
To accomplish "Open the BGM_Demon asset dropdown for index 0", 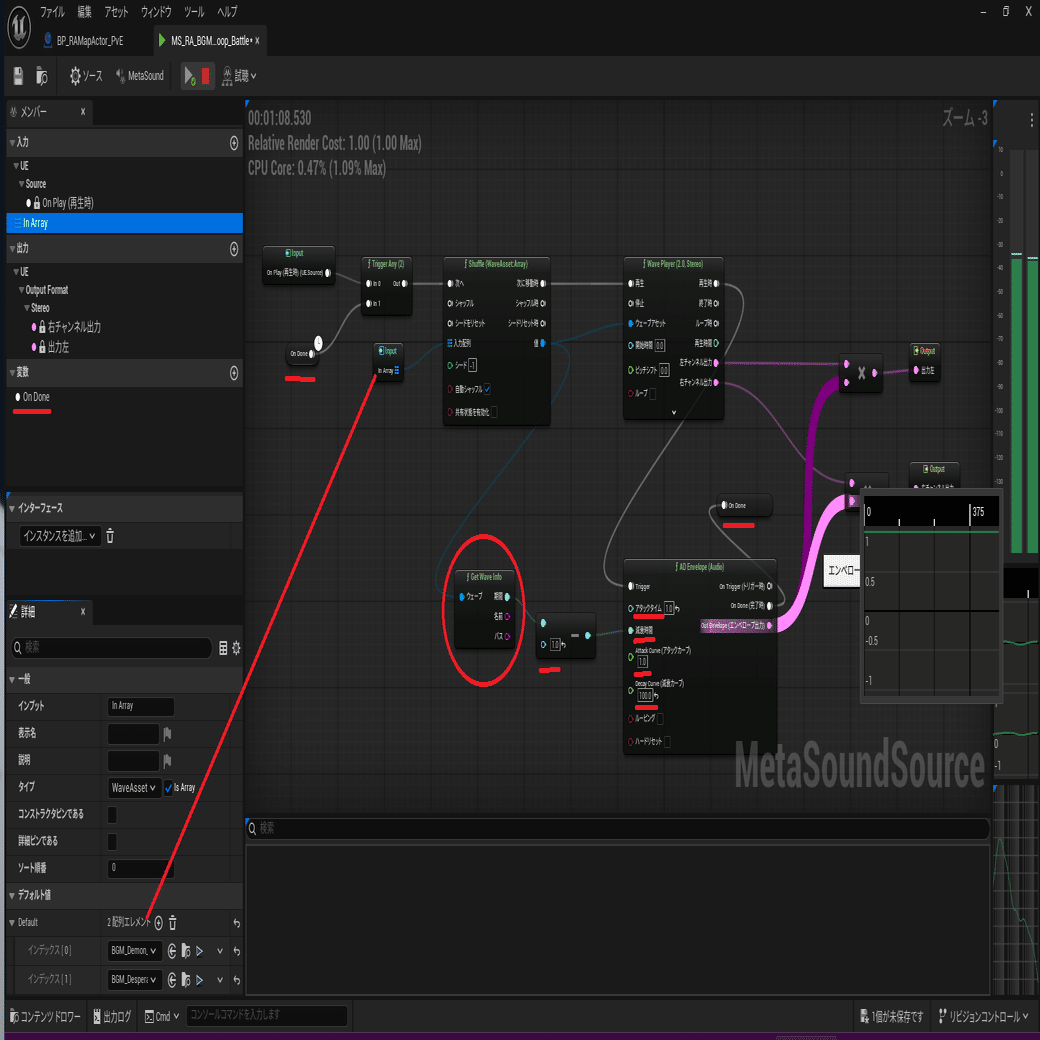I will click(x=134, y=951).
